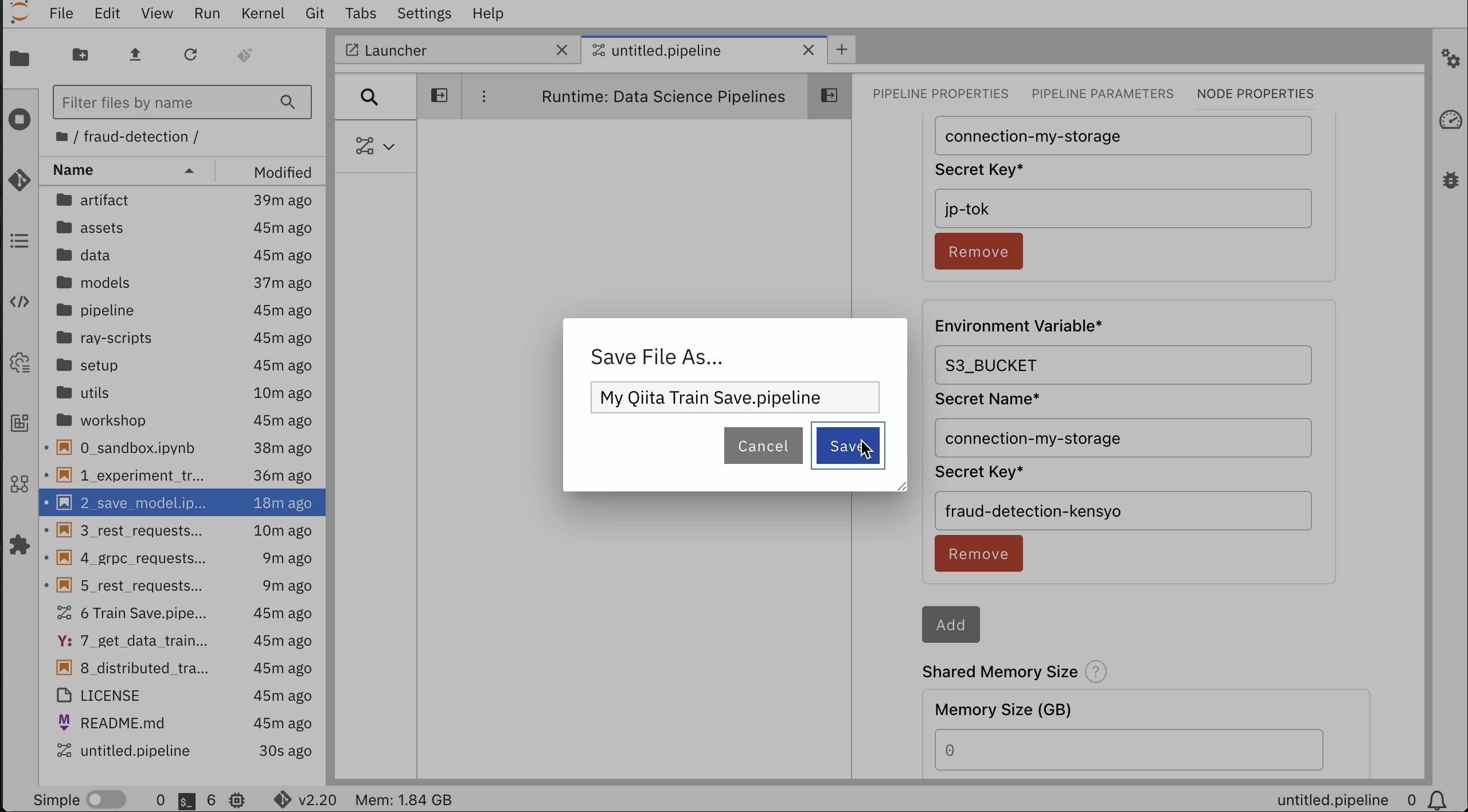Click the New Folder toolbar icon
The image size is (1468, 812).
pos(80,55)
